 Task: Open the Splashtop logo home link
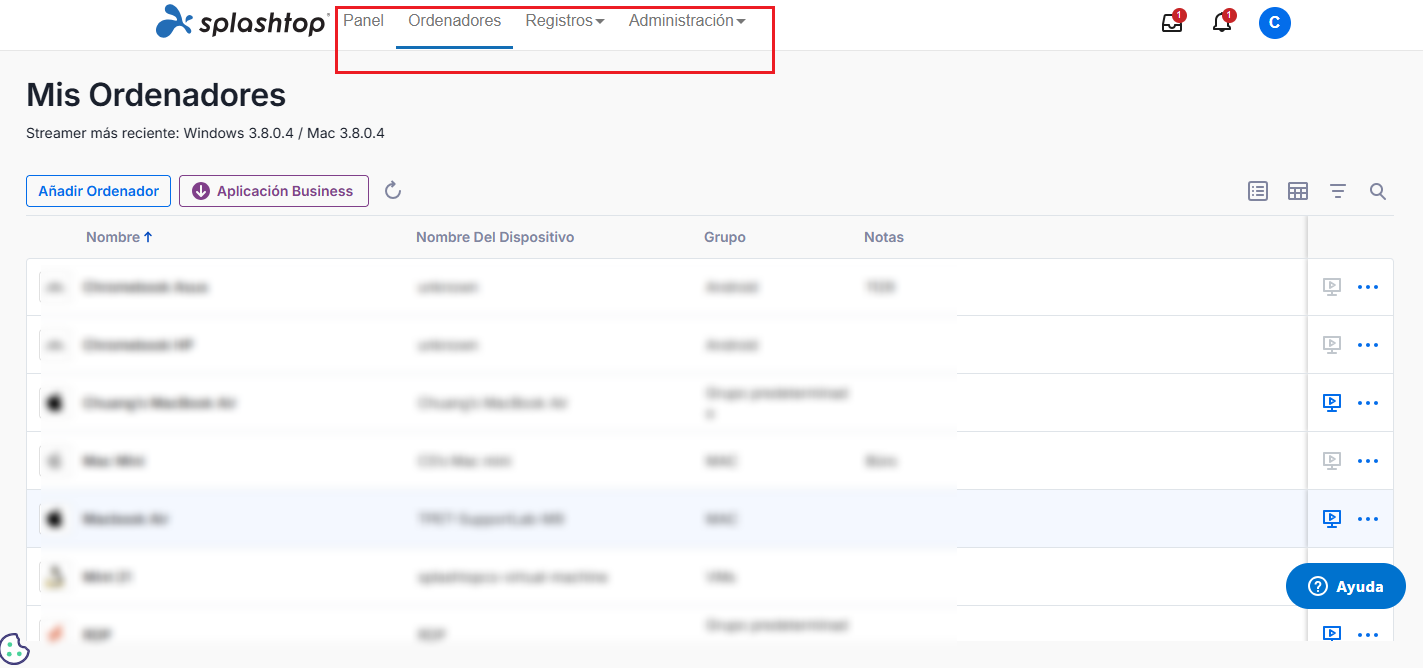coord(243,21)
